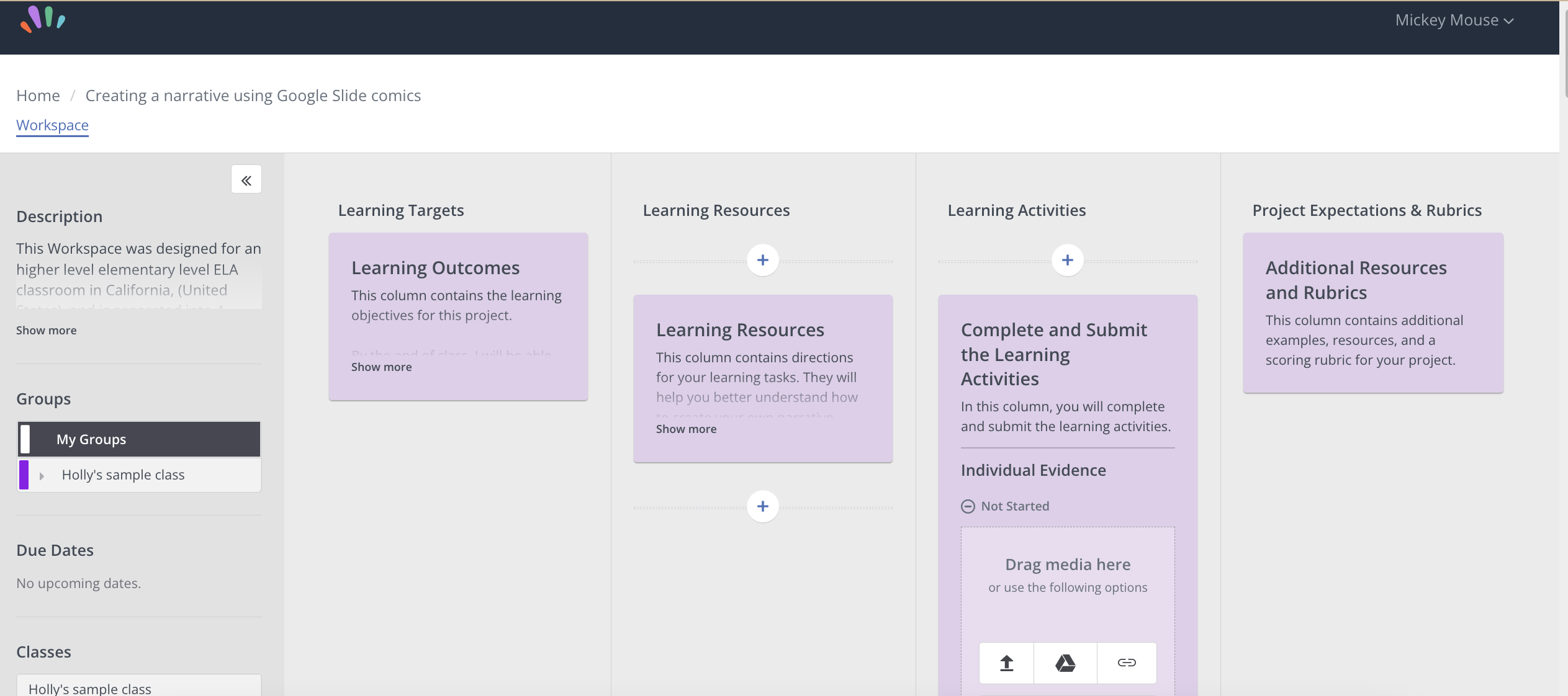The height and width of the screenshot is (696, 1568).
Task: Click the colorful app logo
Action: [43, 20]
